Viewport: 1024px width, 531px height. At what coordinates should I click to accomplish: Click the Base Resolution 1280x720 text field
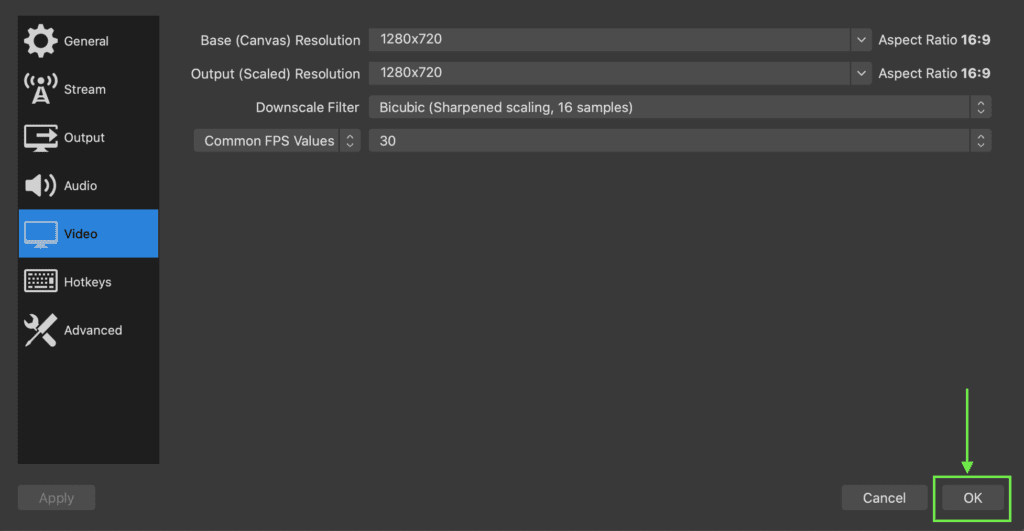609,40
